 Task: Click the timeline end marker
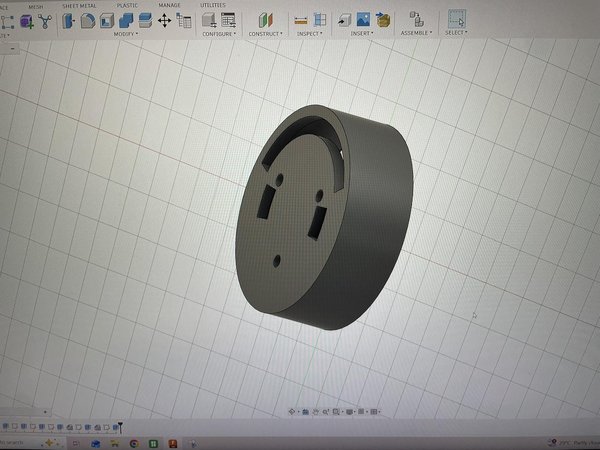coord(120,426)
